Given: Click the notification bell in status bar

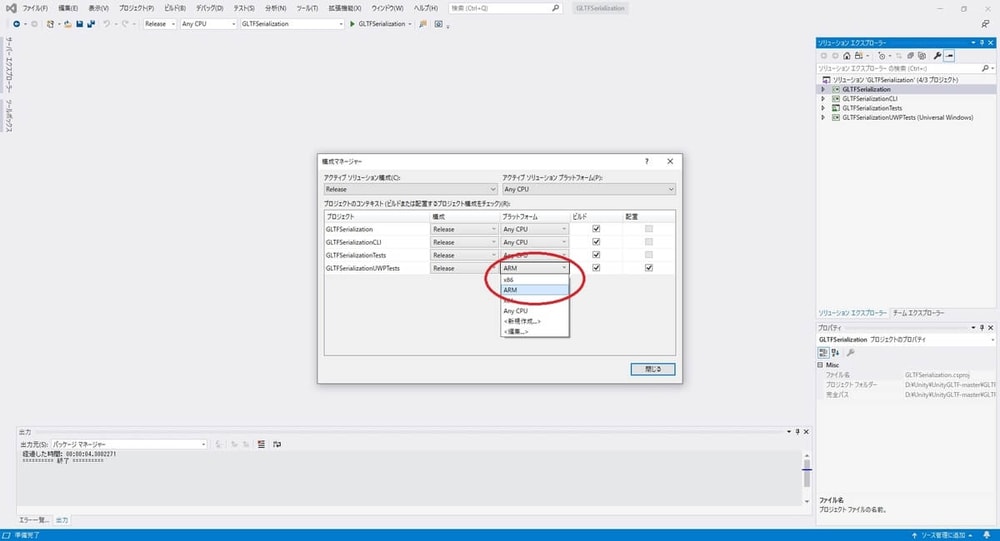Looking at the screenshot, I should click(987, 535).
